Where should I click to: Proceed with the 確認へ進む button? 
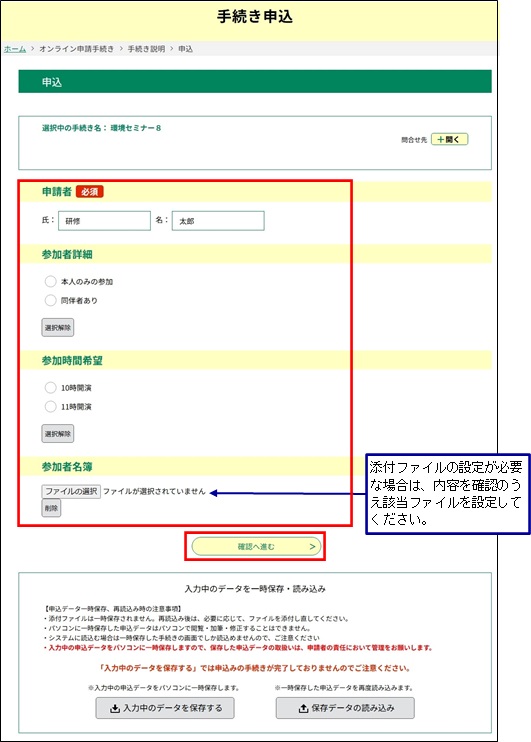click(256, 547)
